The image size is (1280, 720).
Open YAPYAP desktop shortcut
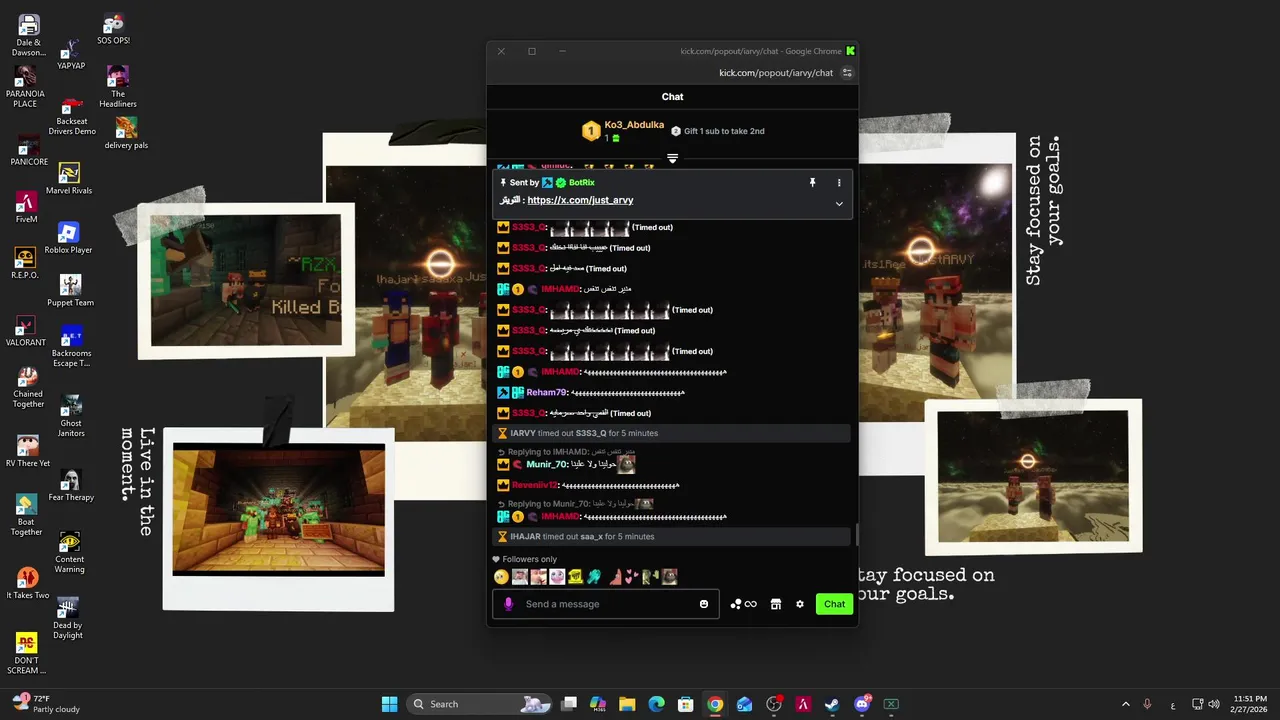pyautogui.click(x=71, y=54)
